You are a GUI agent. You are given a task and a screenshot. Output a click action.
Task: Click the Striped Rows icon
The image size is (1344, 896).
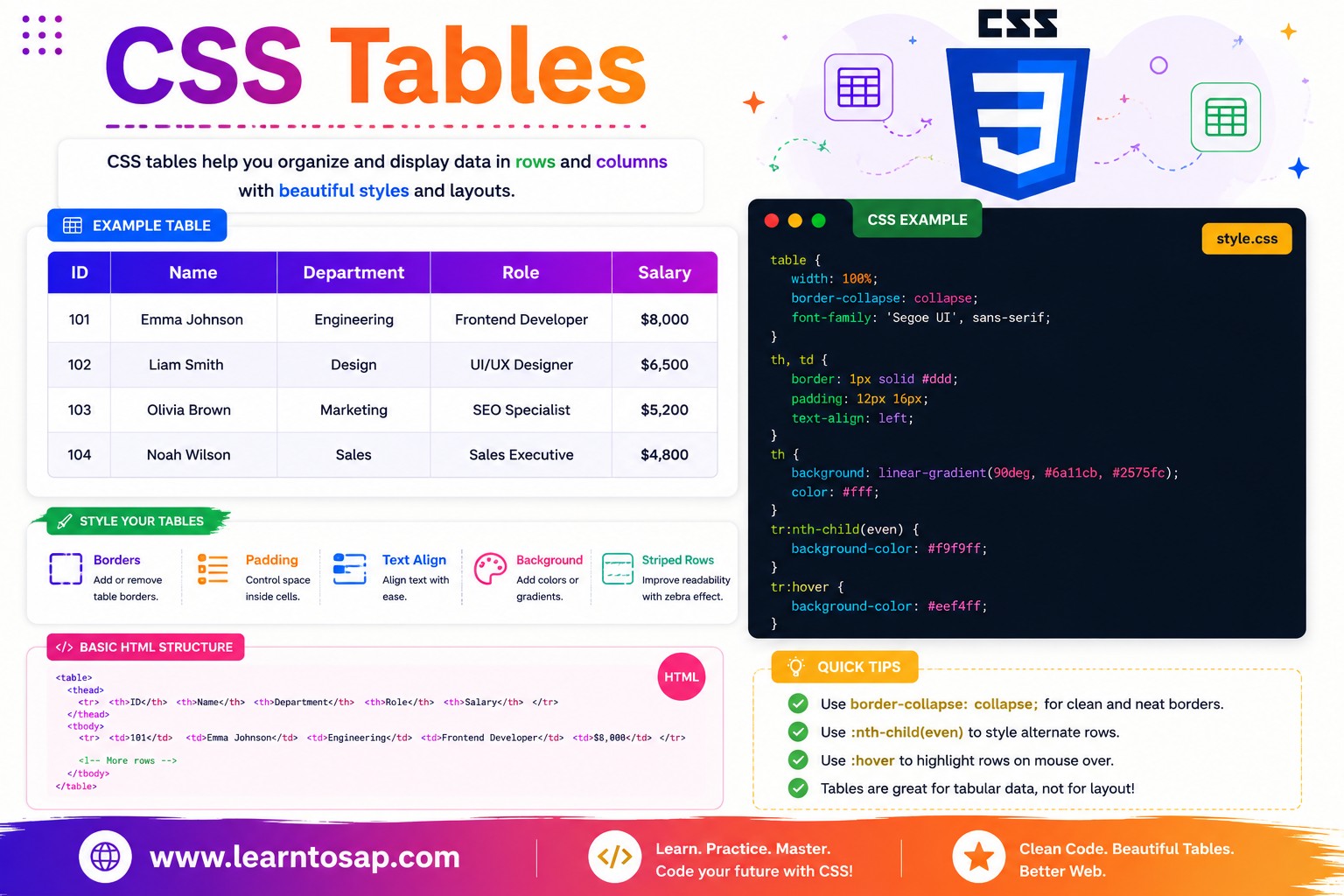pos(618,569)
